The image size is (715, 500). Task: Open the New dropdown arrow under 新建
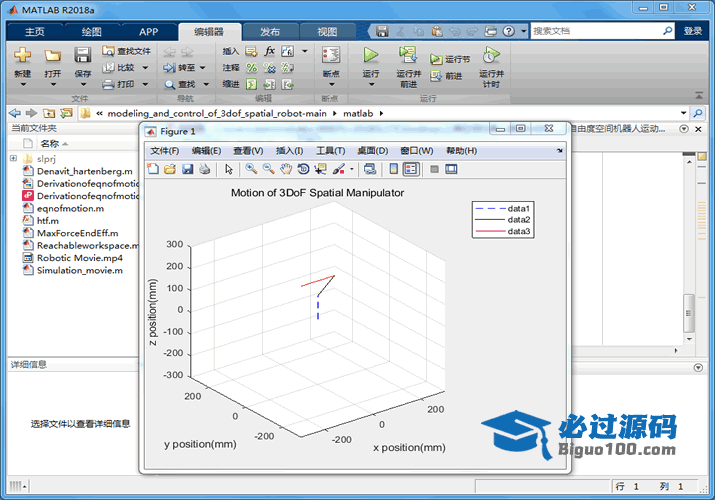pos(23,85)
